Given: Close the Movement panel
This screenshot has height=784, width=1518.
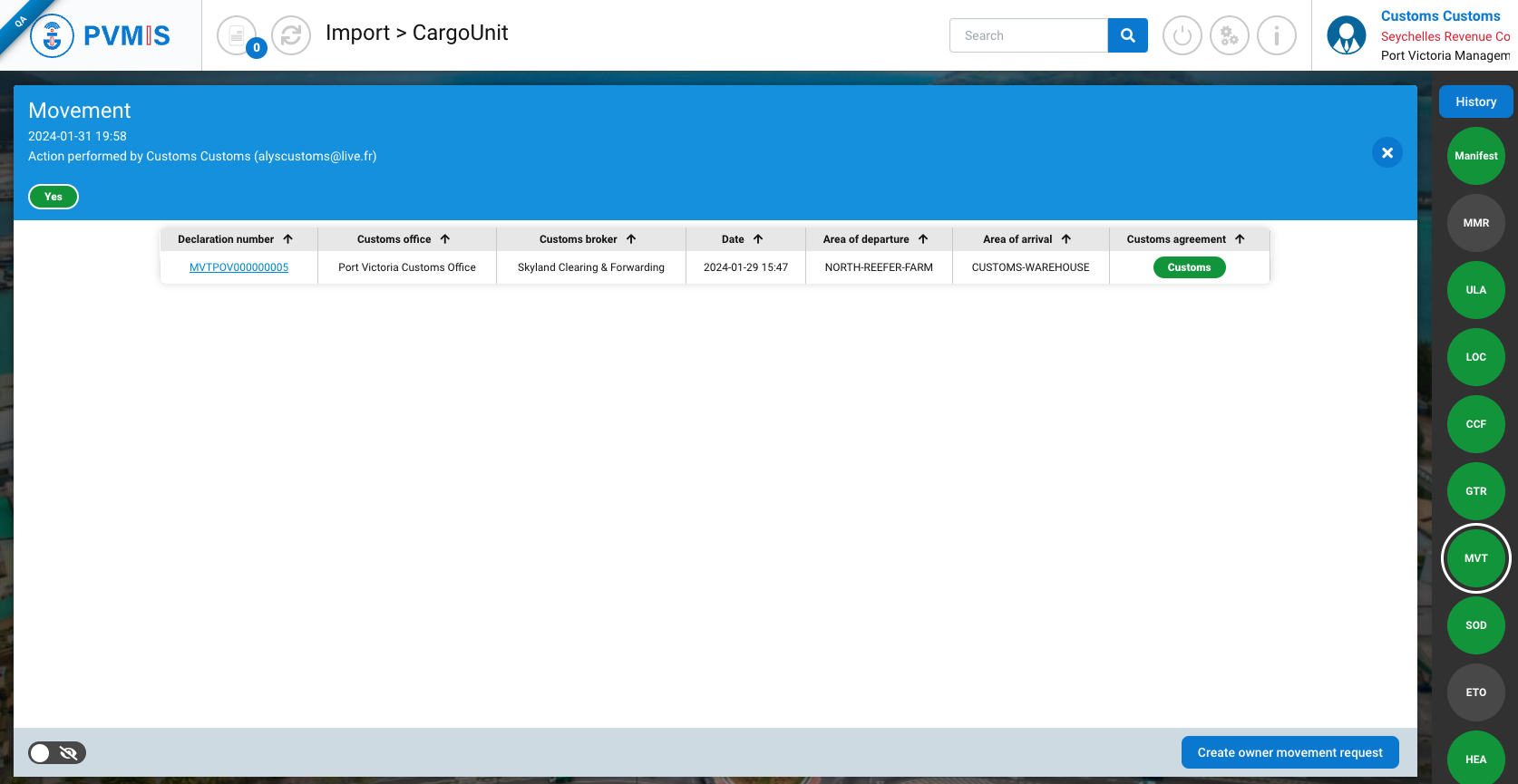Looking at the screenshot, I should pyautogui.click(x=1387, y=152).
